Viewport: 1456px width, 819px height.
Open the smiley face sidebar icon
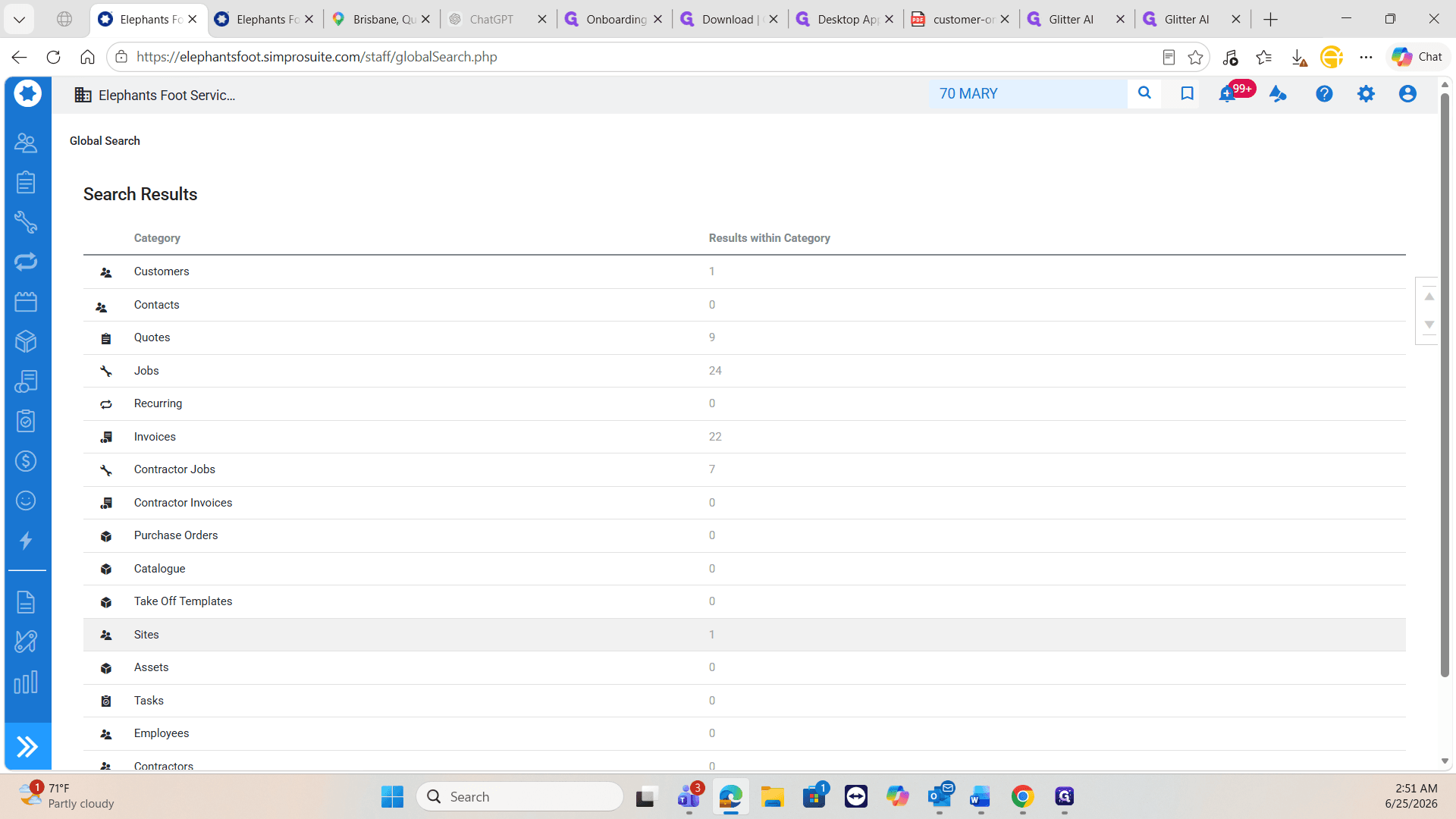(x=26, y=500)
